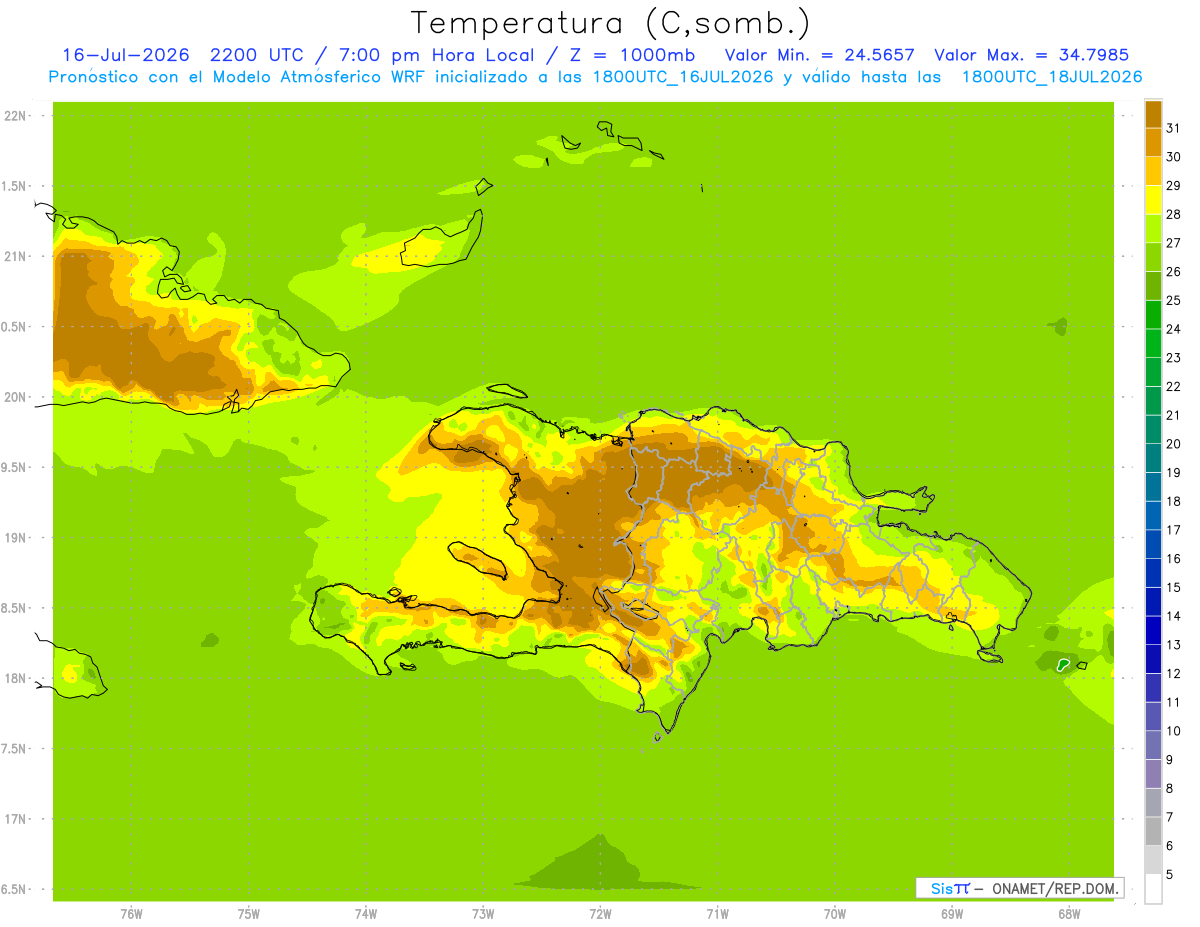Image resolution: width=1200 pixels, height=927 pixels.
Task: Select the lime swatch between 27 and 28
Action: click(1153, 228)
